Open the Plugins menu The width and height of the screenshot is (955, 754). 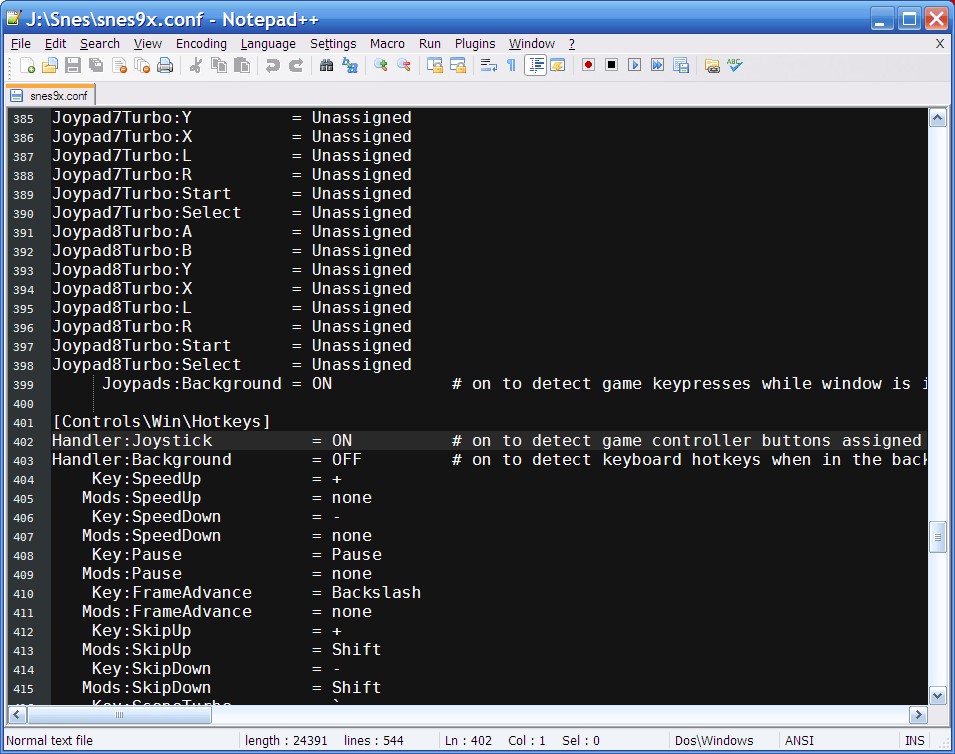click(x=475, y=44)
